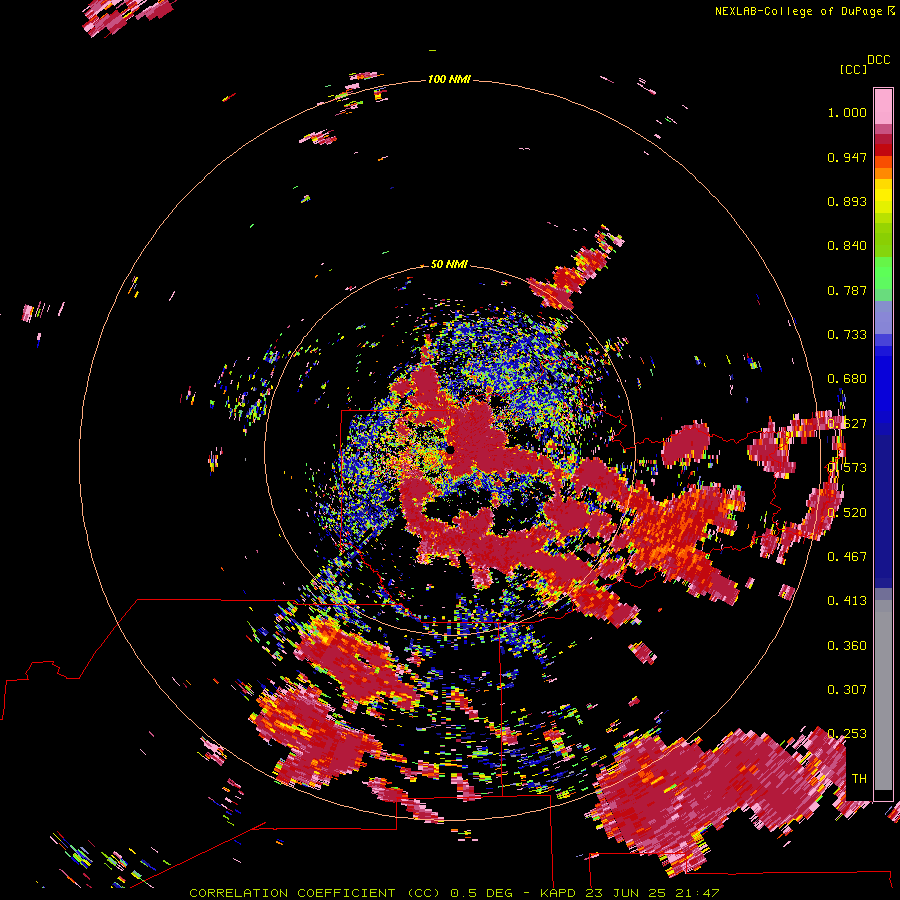Click the 1.000 legend value
The width and height of the screenshot is (900, 900).
(x=847, y=112)
